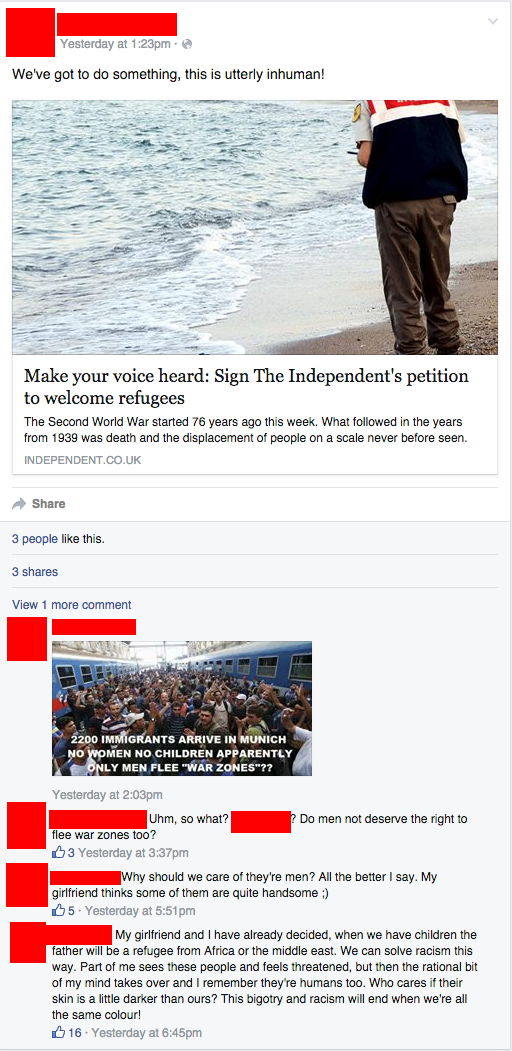512x1051 pixels.
Task: Click the thumbs-up icon with 16 likes
Action: pos(59,1032)
